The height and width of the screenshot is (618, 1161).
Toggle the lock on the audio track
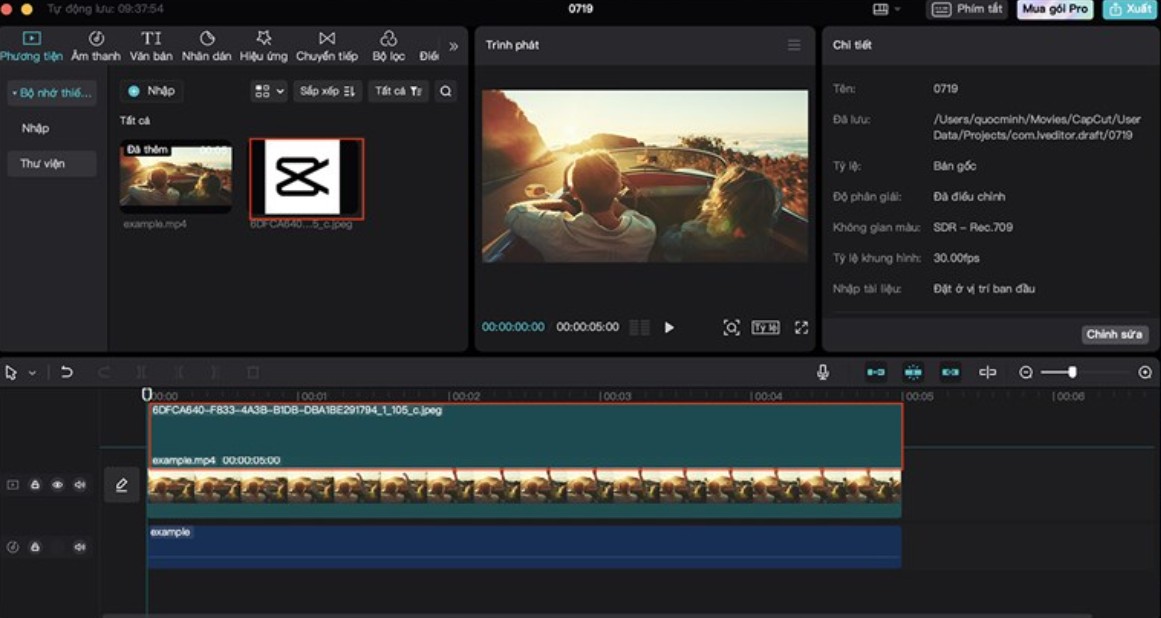35,547
